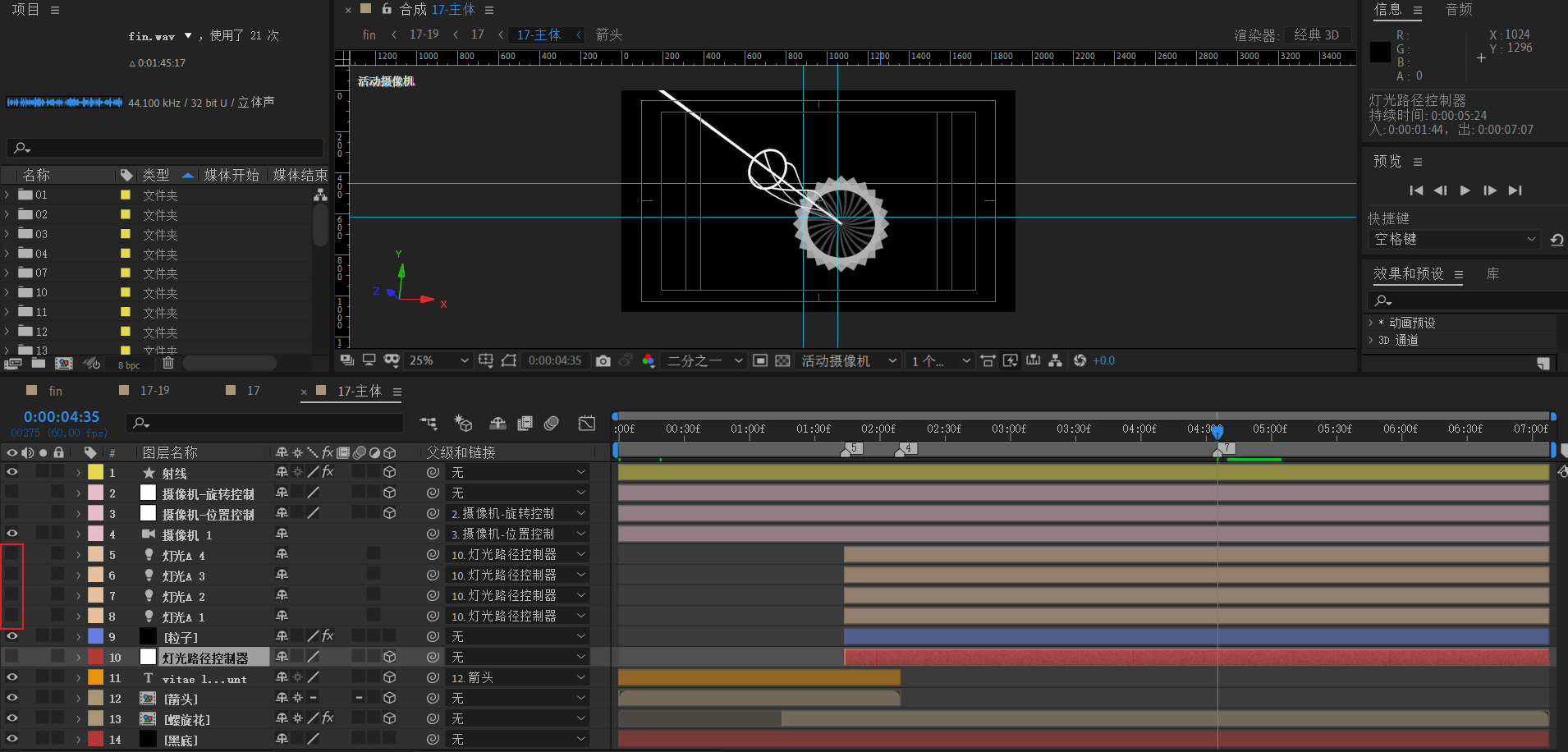Click timeline layer search field
This screenshot has width=1568, height=752.
[x=264, y=423]
